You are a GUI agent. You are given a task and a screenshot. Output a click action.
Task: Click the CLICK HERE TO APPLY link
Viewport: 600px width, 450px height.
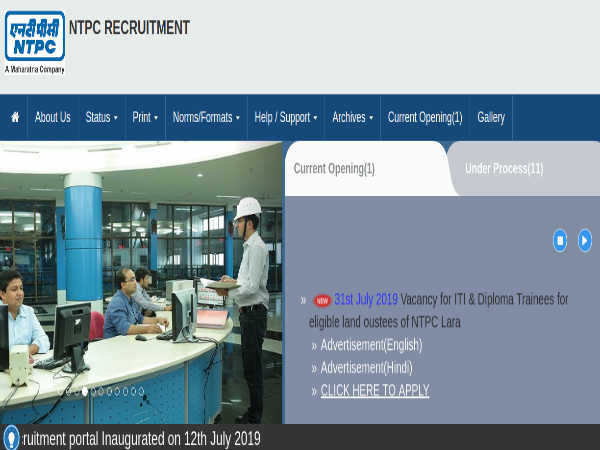point(374,391)
